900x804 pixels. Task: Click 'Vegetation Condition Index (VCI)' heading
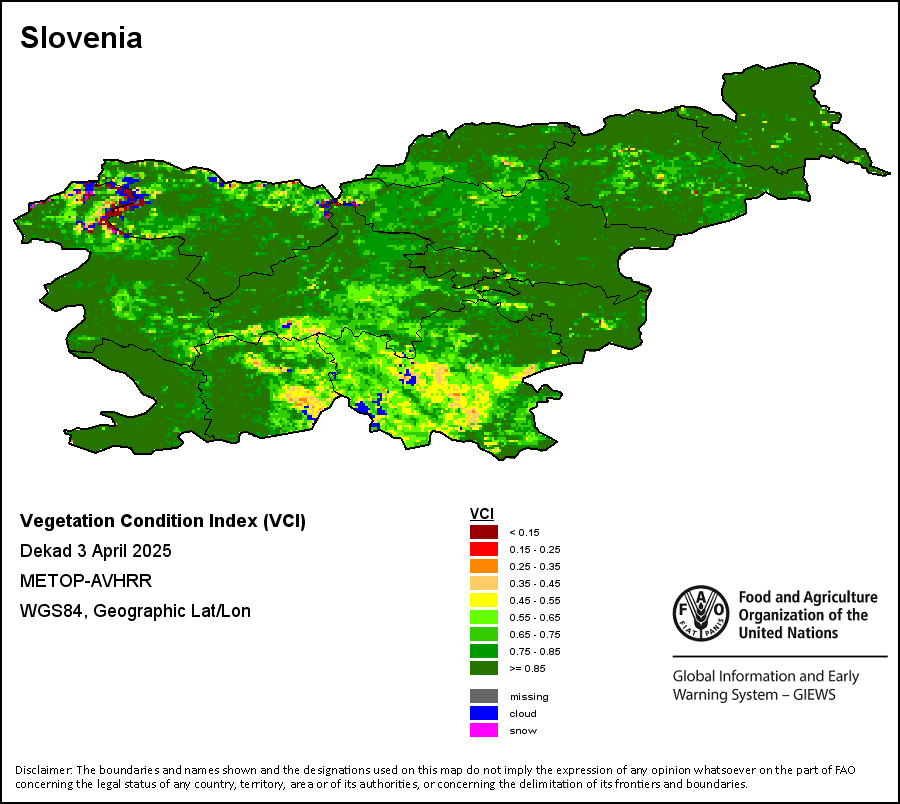pos(163,521)
